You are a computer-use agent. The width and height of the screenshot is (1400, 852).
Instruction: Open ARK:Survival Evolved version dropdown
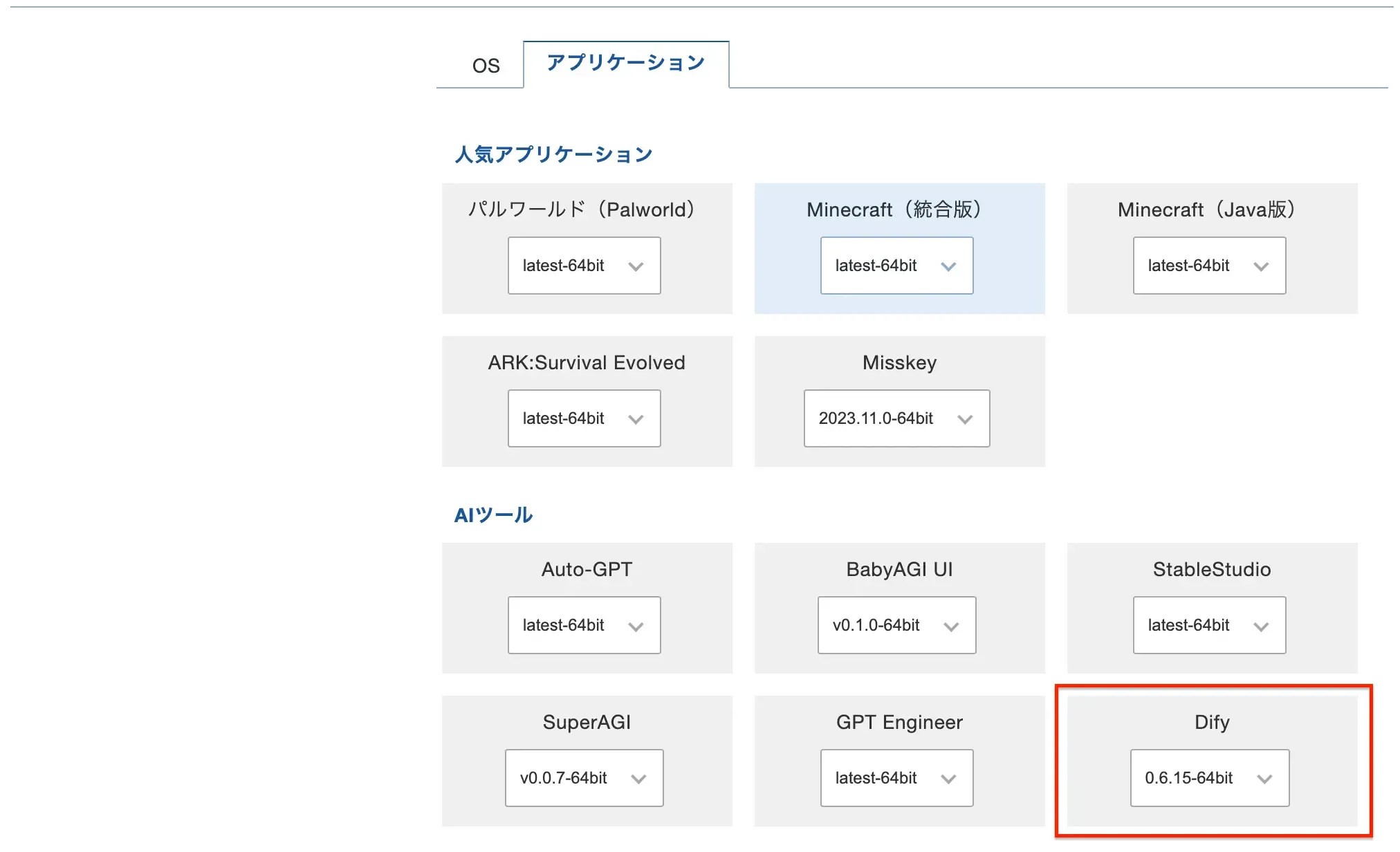[584, 418]
